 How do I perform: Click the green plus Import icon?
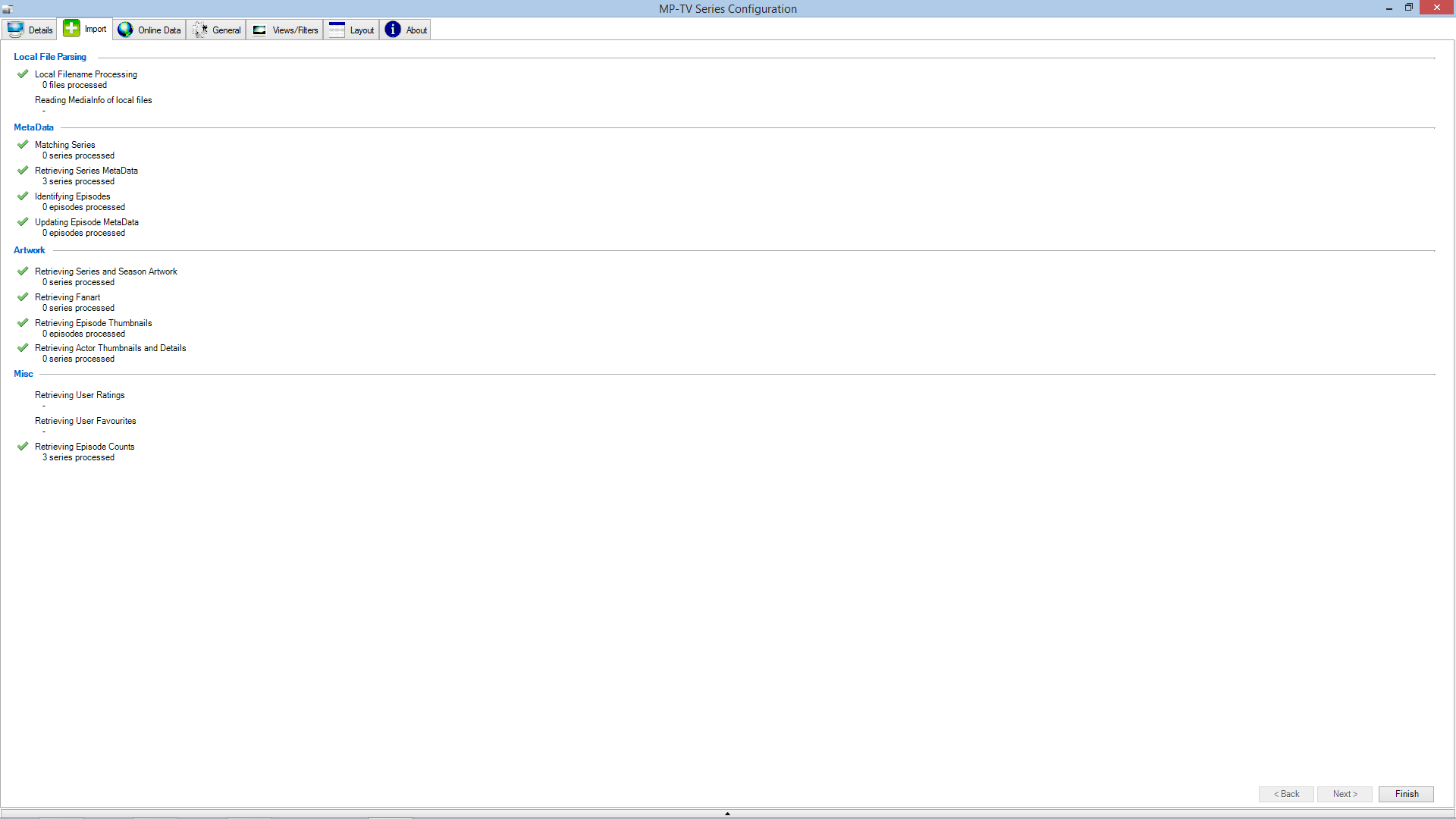click(71, 29)
